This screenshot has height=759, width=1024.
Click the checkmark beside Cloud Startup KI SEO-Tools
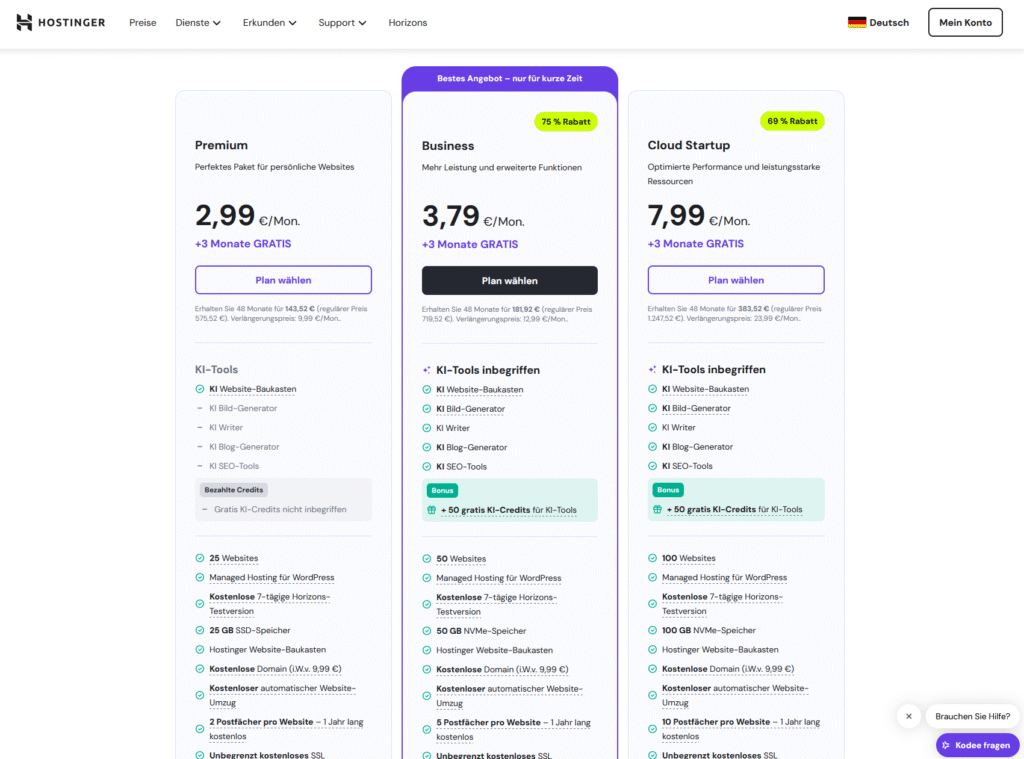(652, 466)
